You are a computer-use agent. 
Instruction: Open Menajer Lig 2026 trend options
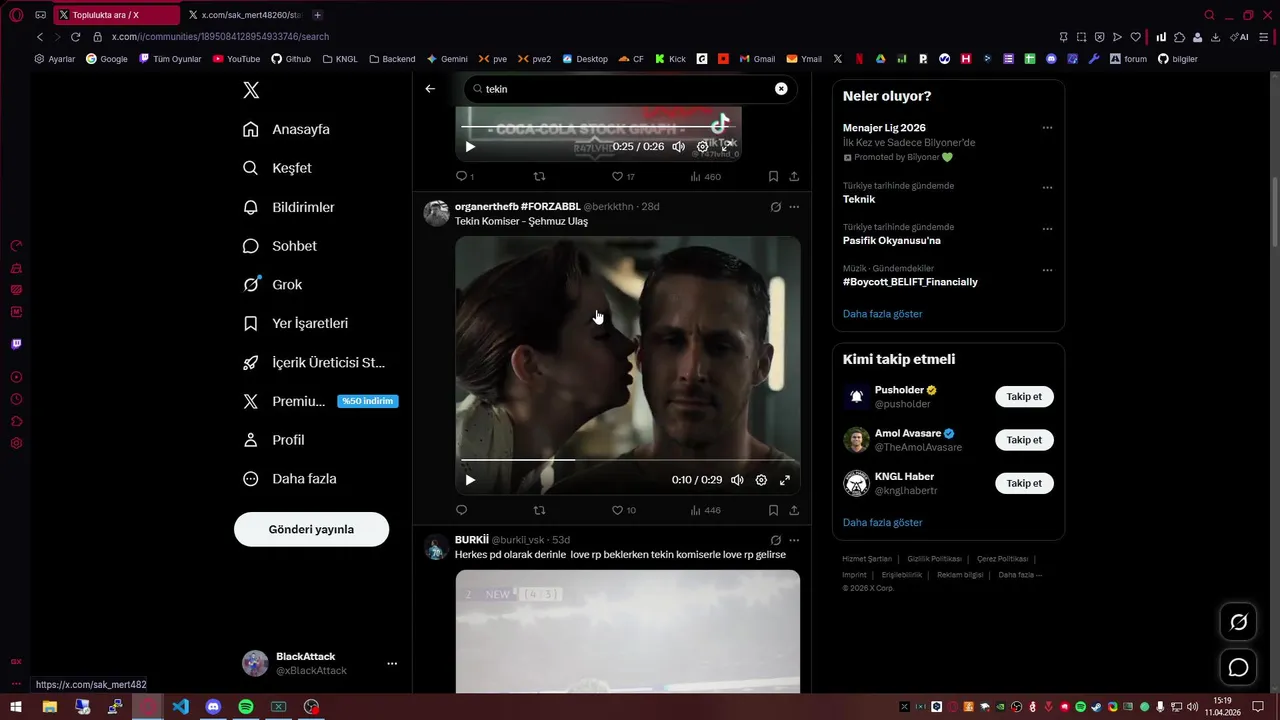(x=1047, y=128)
